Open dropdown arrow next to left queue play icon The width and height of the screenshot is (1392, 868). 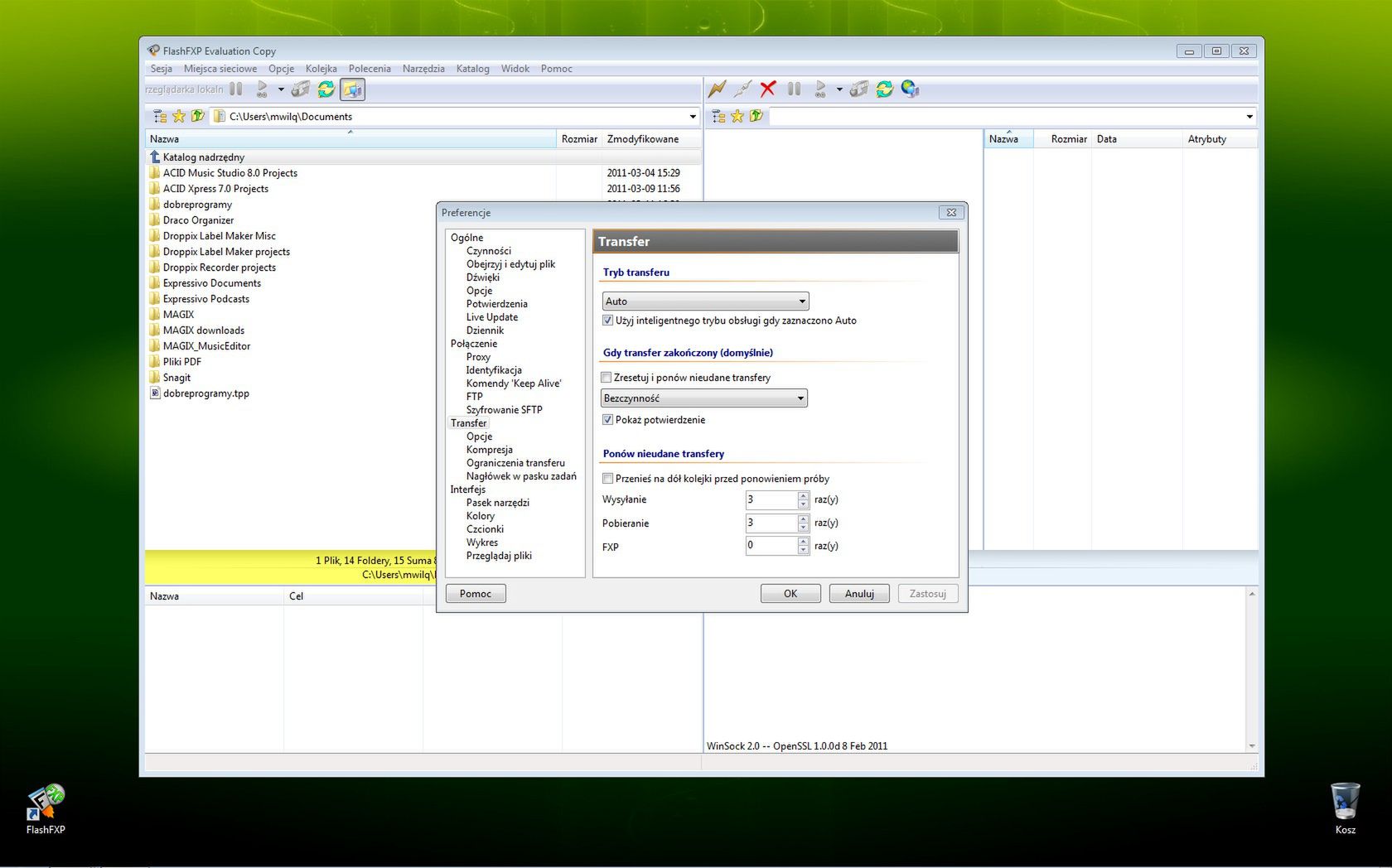click(281, 89)
